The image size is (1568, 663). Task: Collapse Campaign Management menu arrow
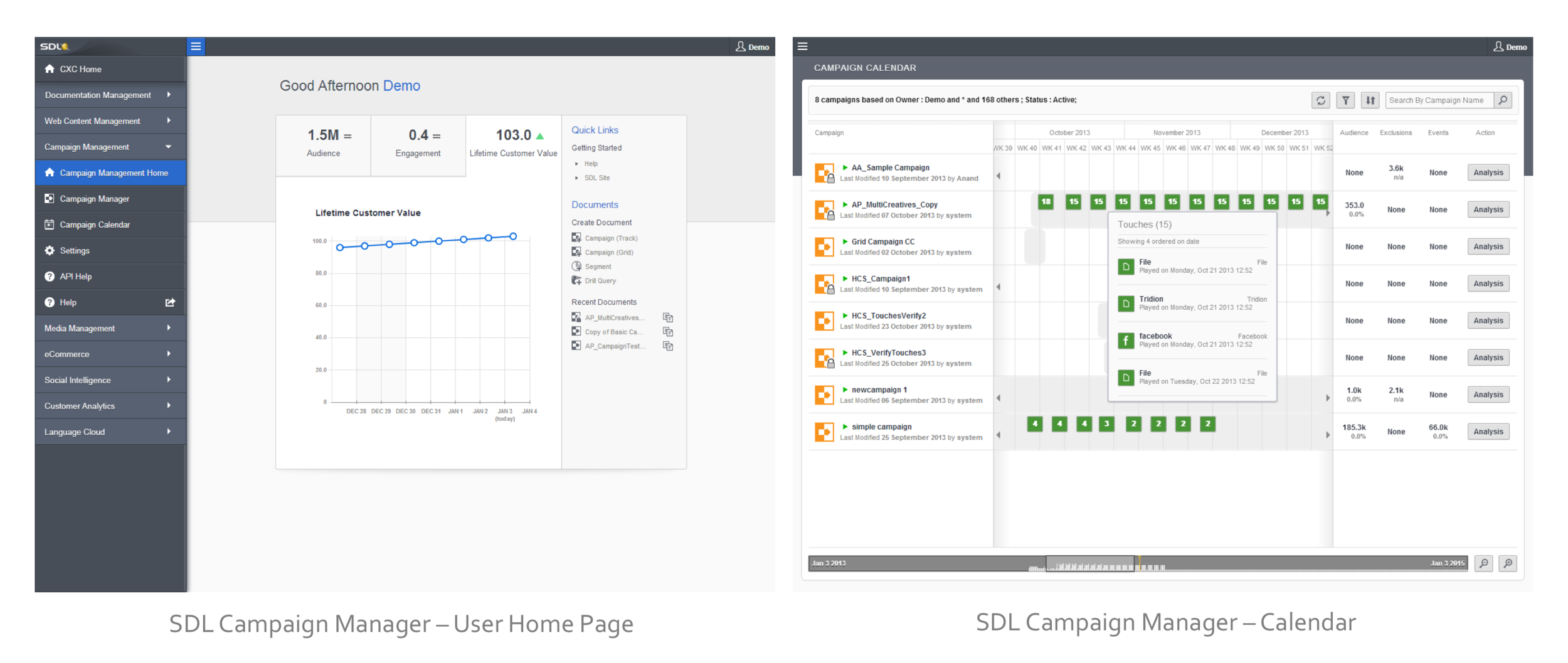169,147
